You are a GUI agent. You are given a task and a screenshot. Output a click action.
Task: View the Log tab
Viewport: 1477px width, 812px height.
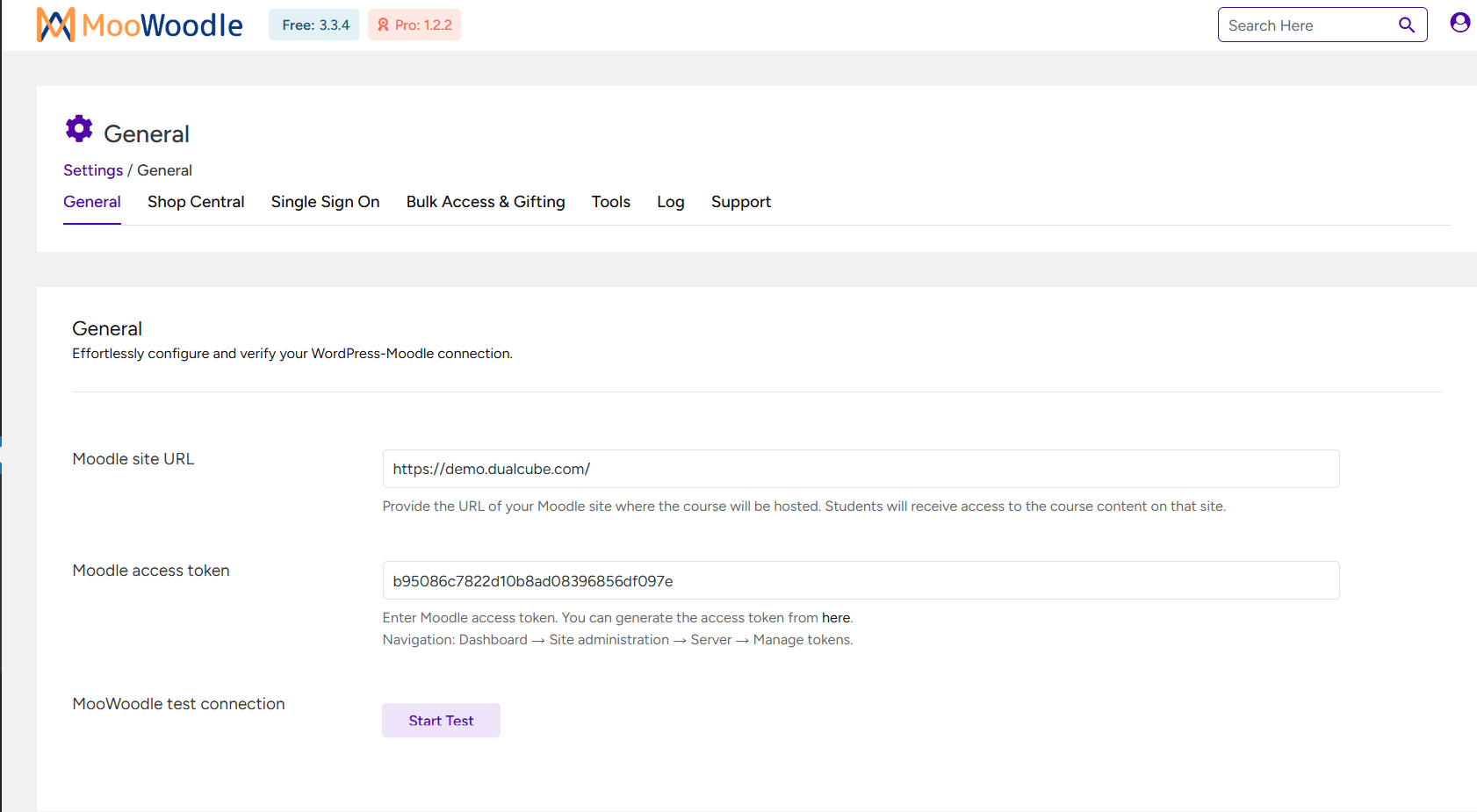click(x=670, y=202)
